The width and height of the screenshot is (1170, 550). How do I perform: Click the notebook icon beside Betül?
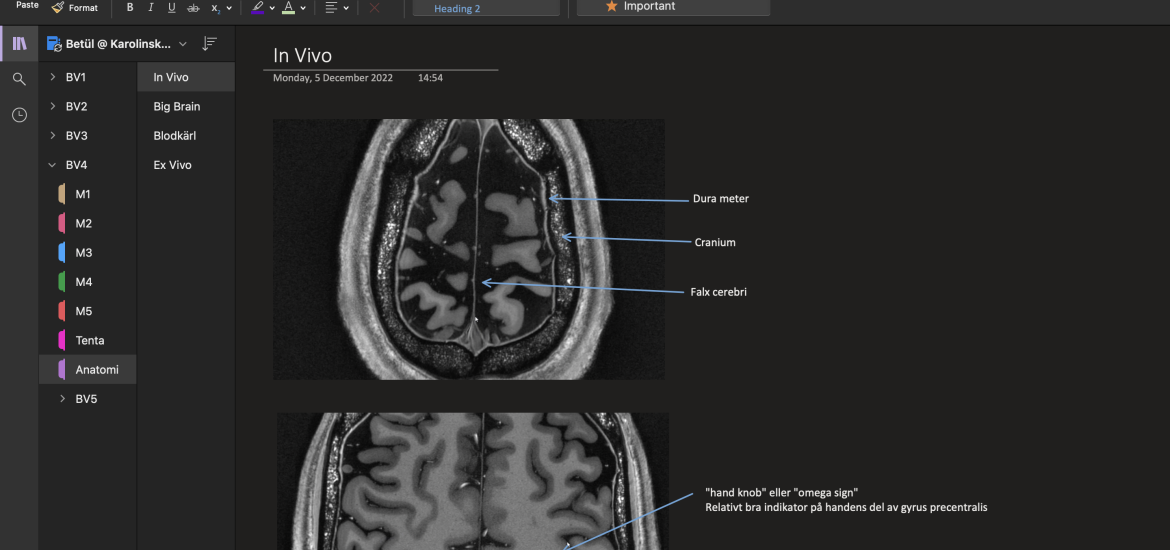(x=54, y=44)
